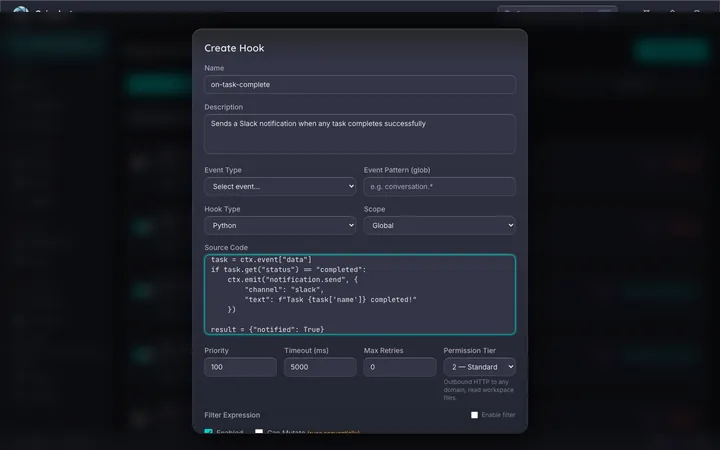This screenshot has width=720, height=450.
Task: Open the Scope Global dropdown
Action: 439,225
